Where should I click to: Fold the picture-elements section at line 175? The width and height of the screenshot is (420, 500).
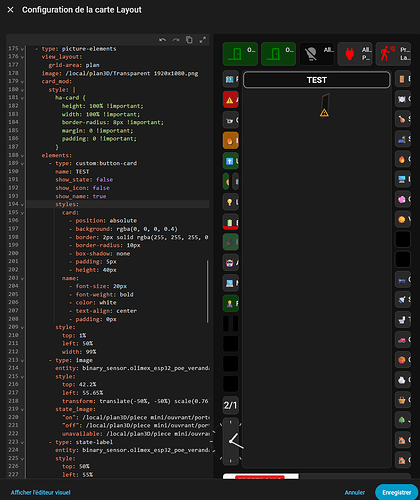[22, 49]
